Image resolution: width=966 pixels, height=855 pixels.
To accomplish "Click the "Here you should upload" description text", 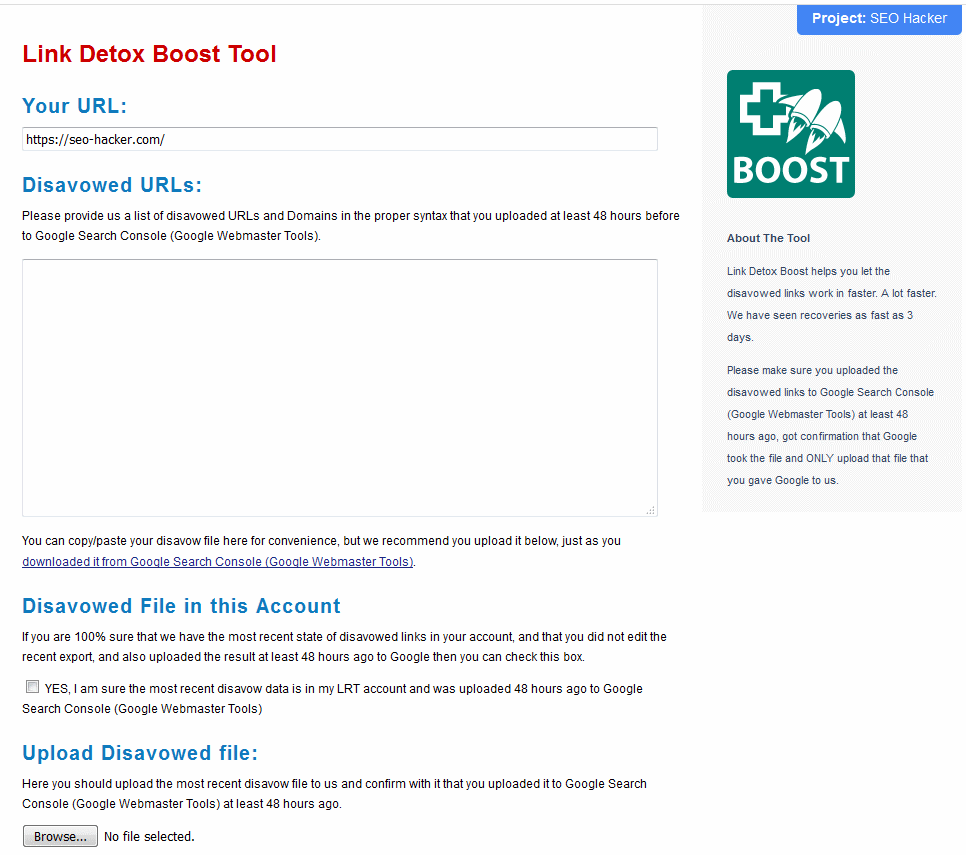I will (334, 793).
